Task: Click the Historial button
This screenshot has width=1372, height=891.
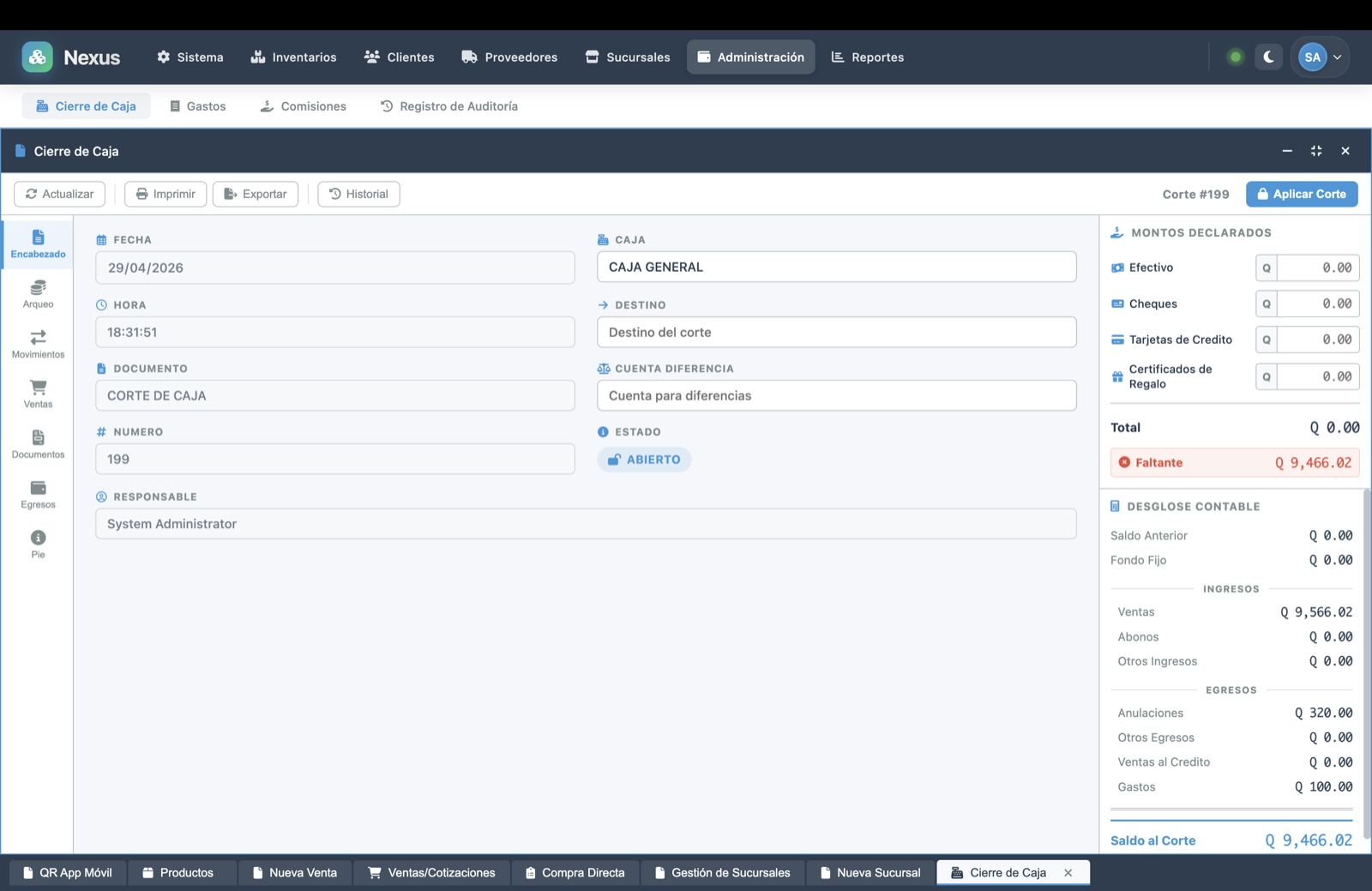Action: [358, 194]
